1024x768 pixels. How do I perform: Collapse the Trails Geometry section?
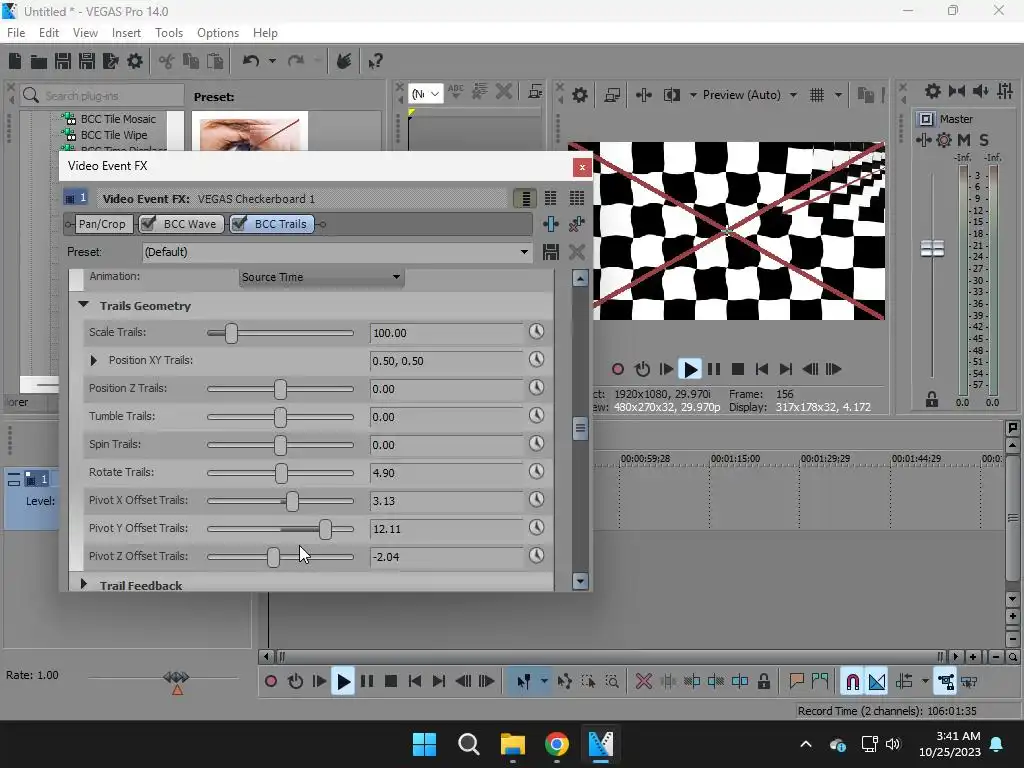[83, 304]
